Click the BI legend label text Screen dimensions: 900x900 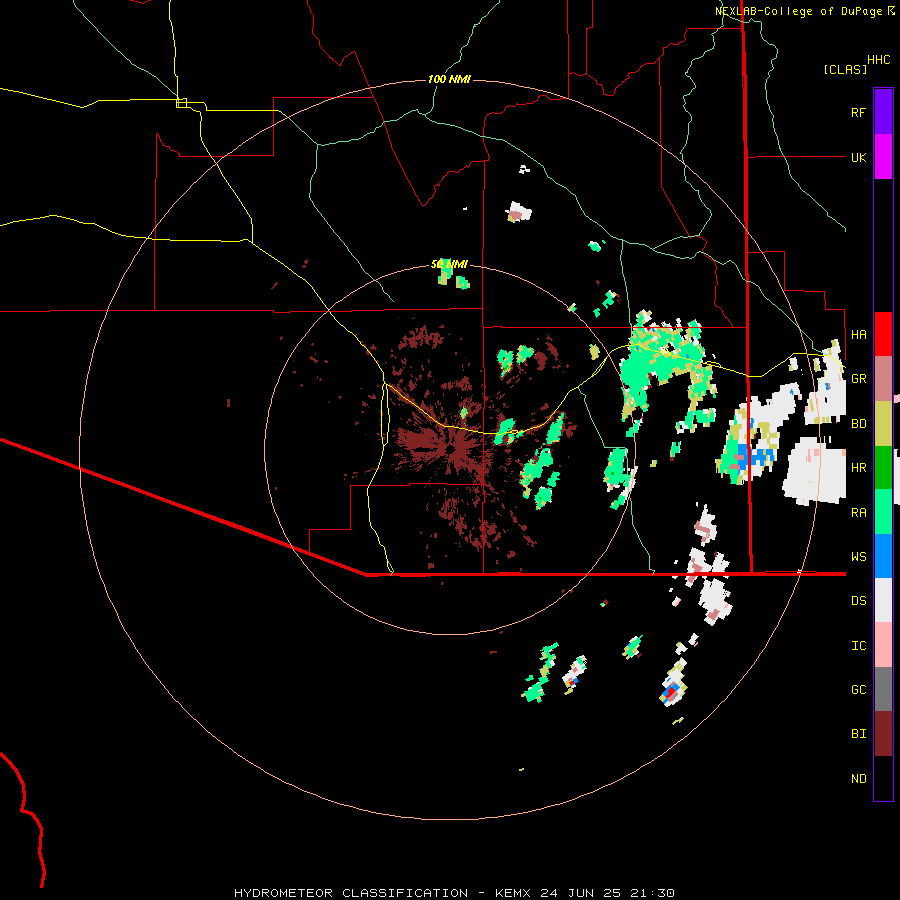click(x=858, y=734)
